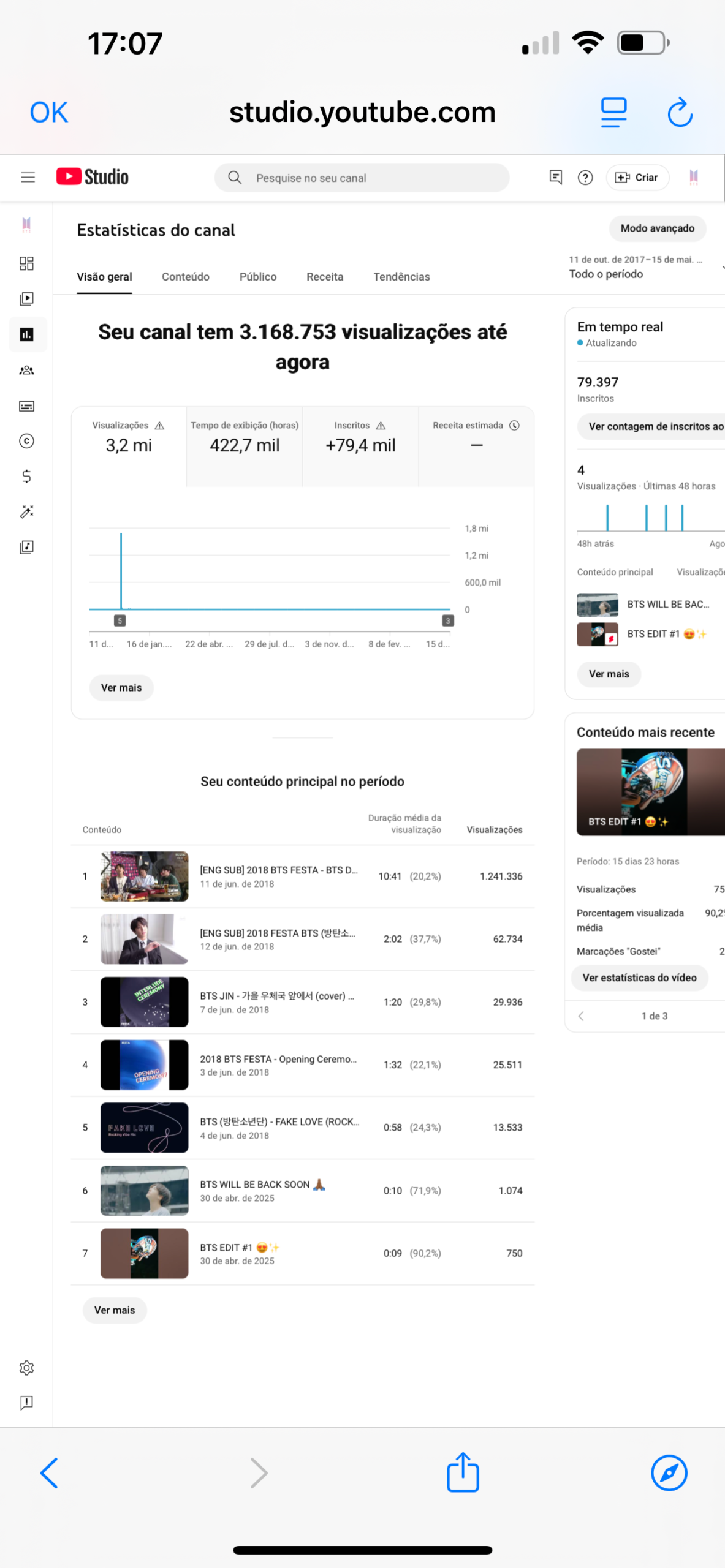This screenshot has width=725, height=1568.
Task: Click Ver mais under the chart
Action: coord(121,688)
